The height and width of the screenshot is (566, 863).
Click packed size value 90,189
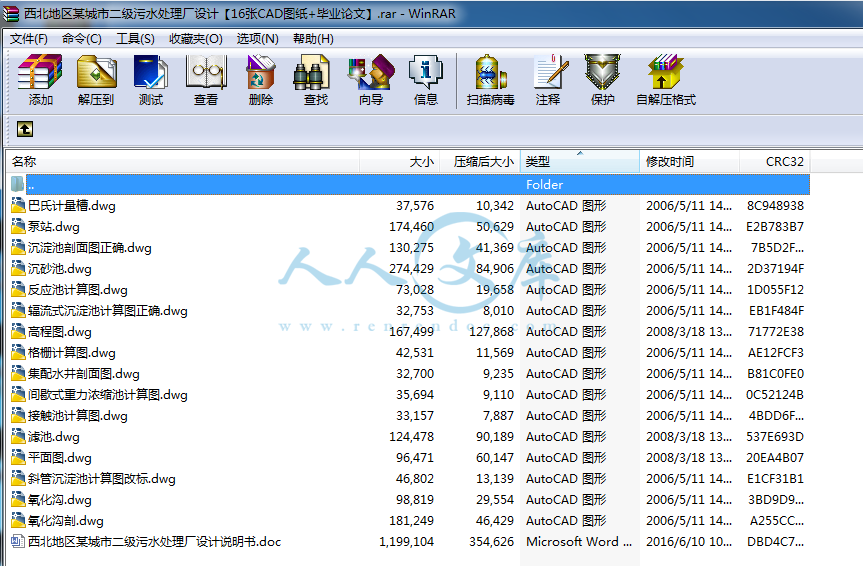495,437
